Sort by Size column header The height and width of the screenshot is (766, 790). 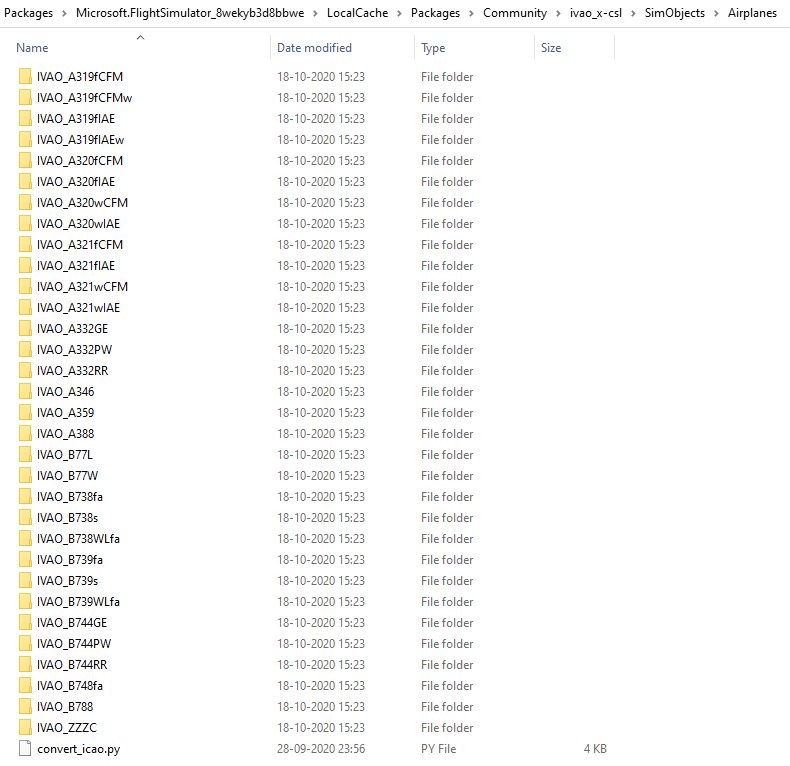[x=551, y=48]
